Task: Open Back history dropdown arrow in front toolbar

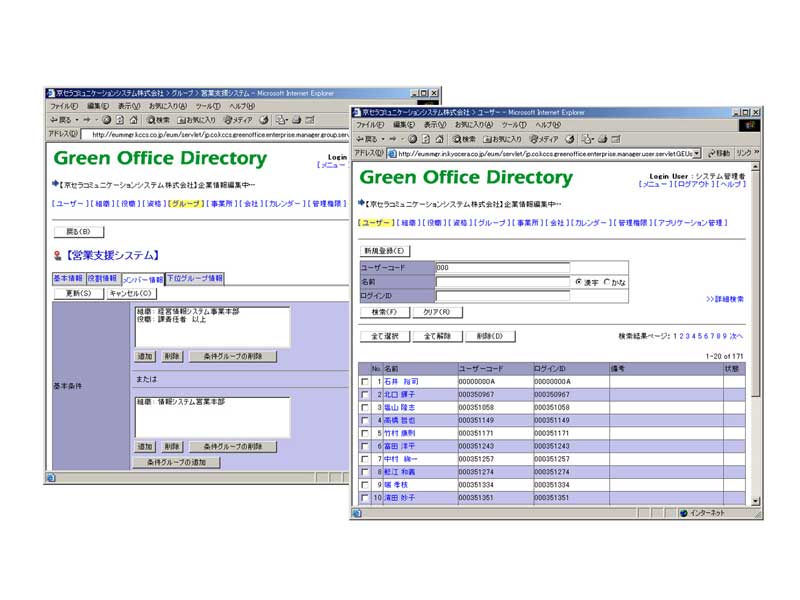Action: coord(383,139)
